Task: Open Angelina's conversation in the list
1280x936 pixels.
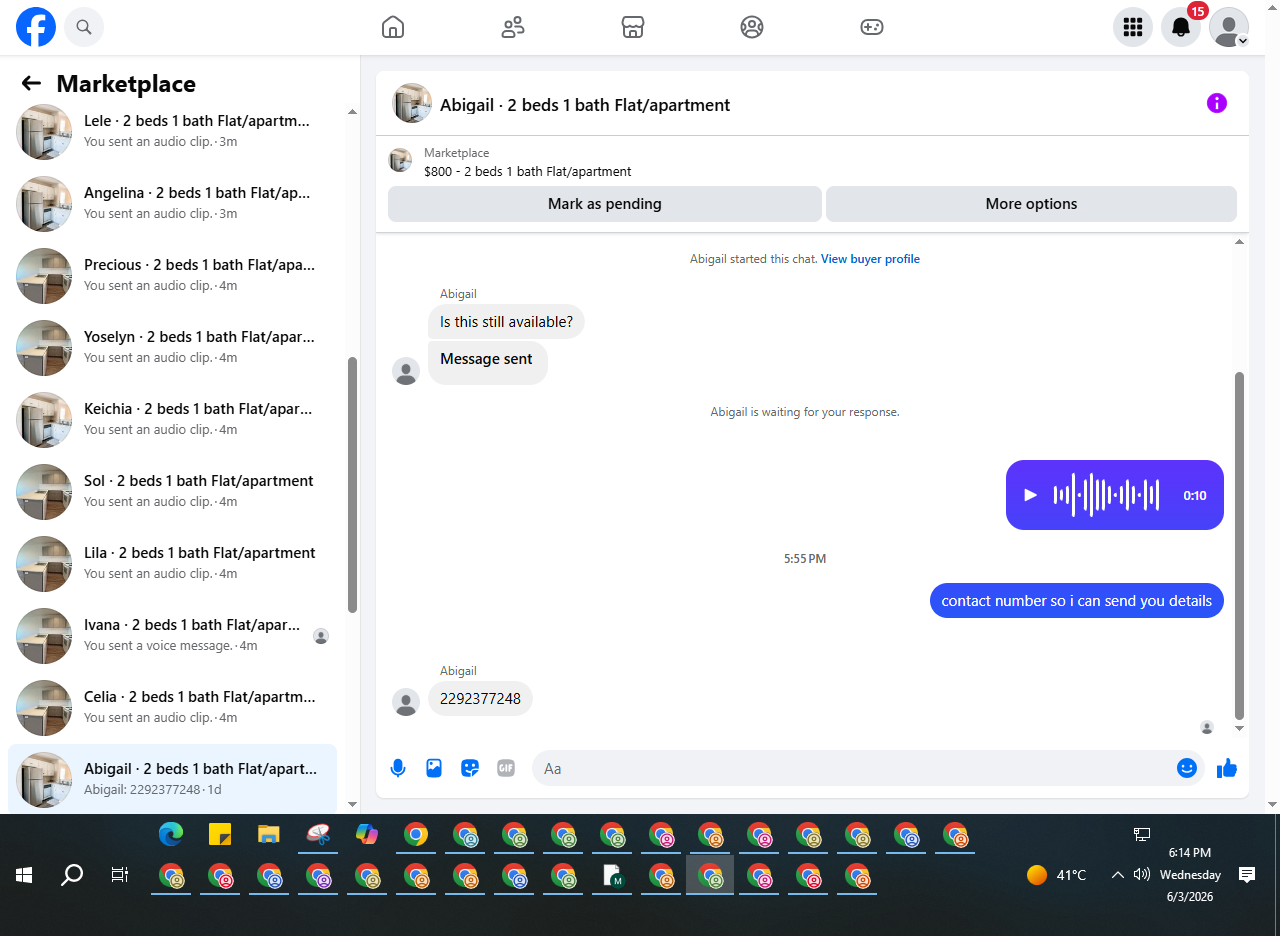Action: pos(172,204)
